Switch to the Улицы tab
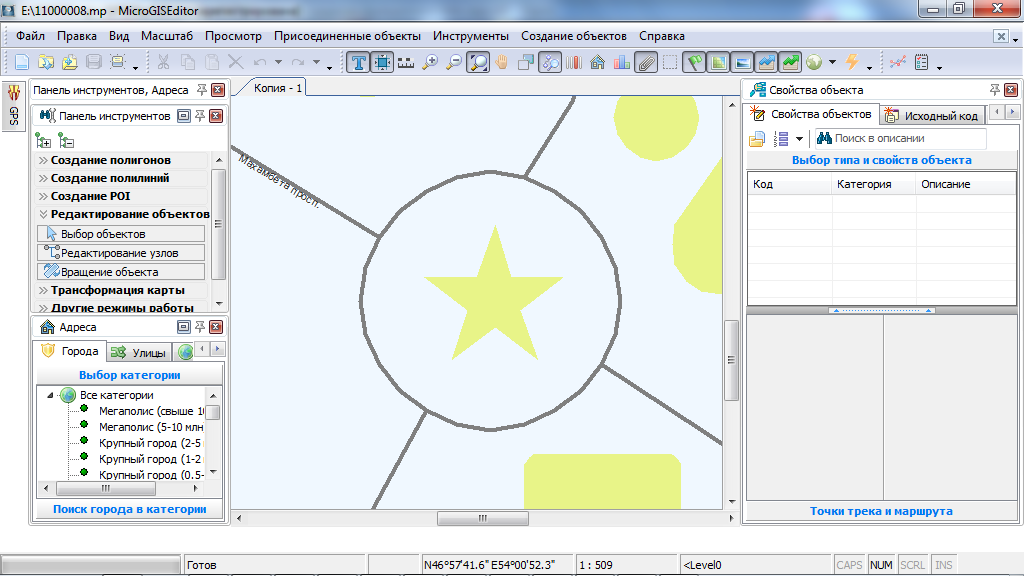This screenshot has height=576, width=1024. [138, 352]
